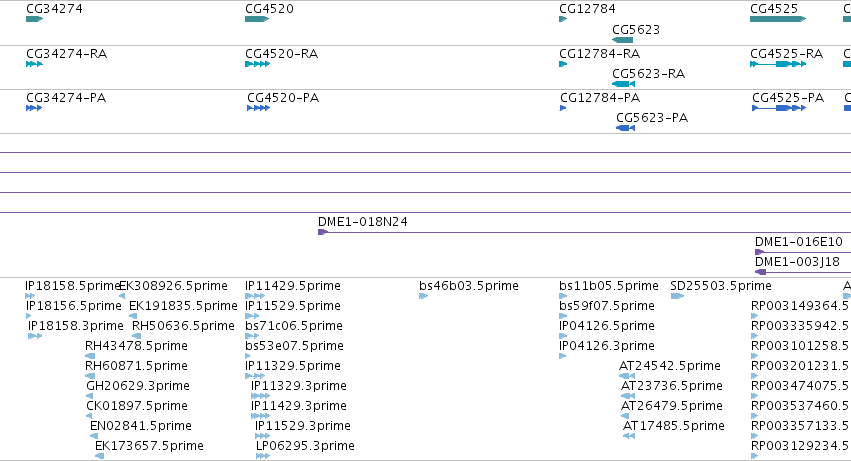Viewport: 851px width, 461px height.
Task: Click the CG12784-RA transcript glyph
Action: click(x=563, y=64)
